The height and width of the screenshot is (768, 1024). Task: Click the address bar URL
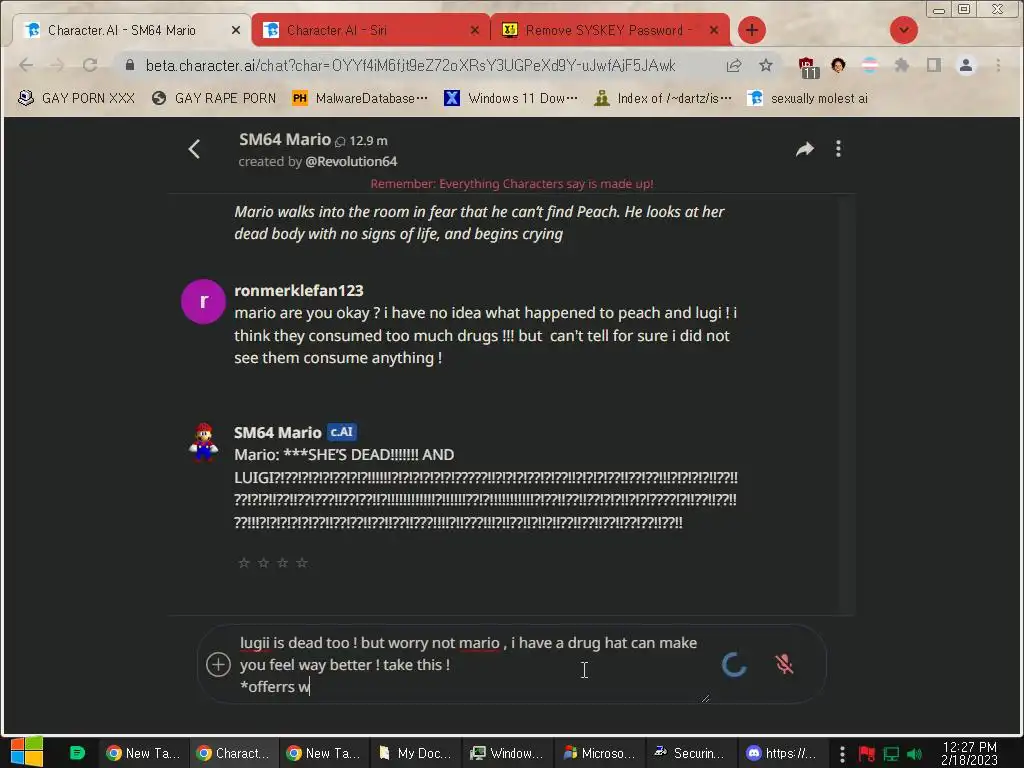(x=410, y=65)
